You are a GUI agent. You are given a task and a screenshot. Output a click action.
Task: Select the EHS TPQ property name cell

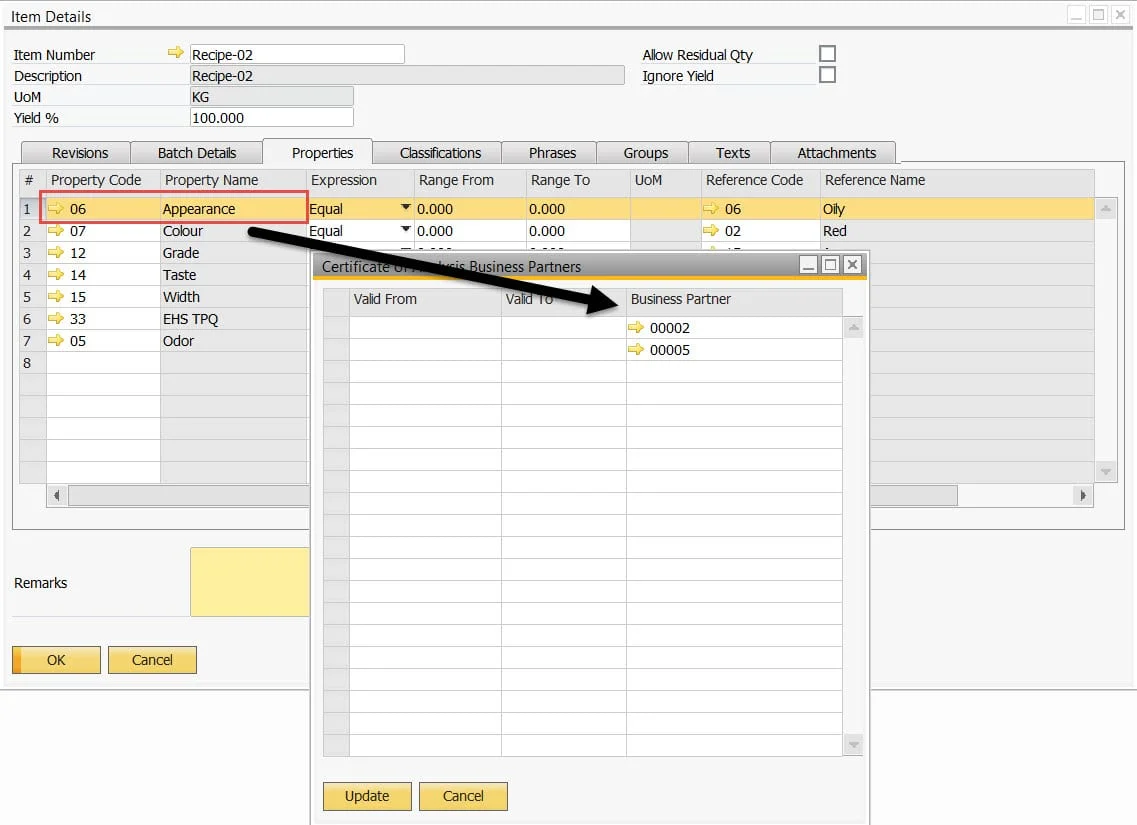click(x=233, y=318)
